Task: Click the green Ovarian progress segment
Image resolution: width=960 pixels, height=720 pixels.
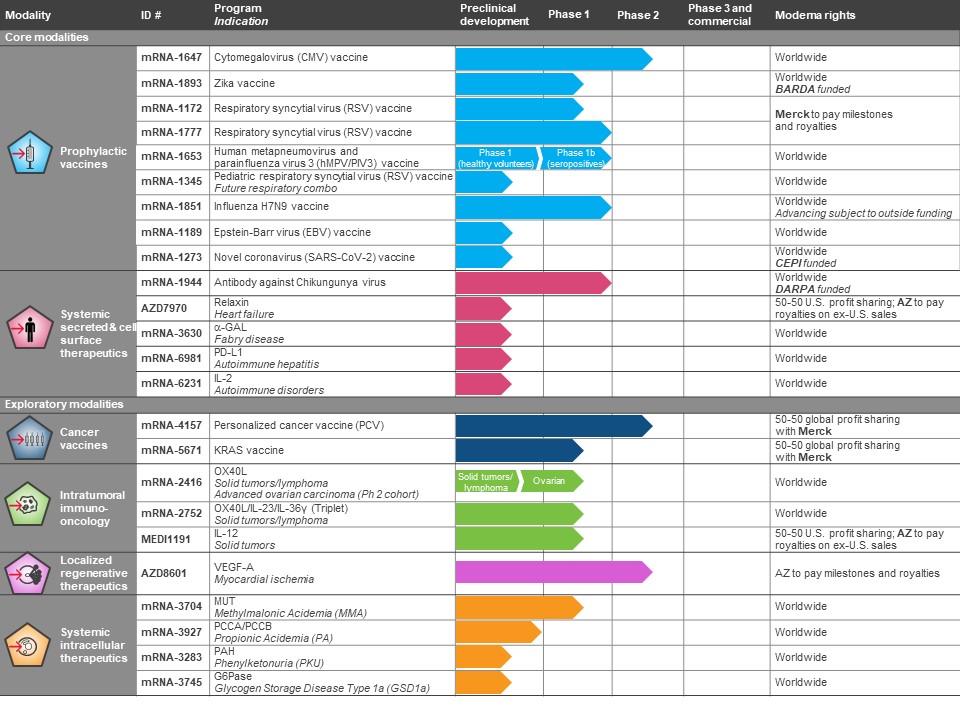Action: click(550, 481)
